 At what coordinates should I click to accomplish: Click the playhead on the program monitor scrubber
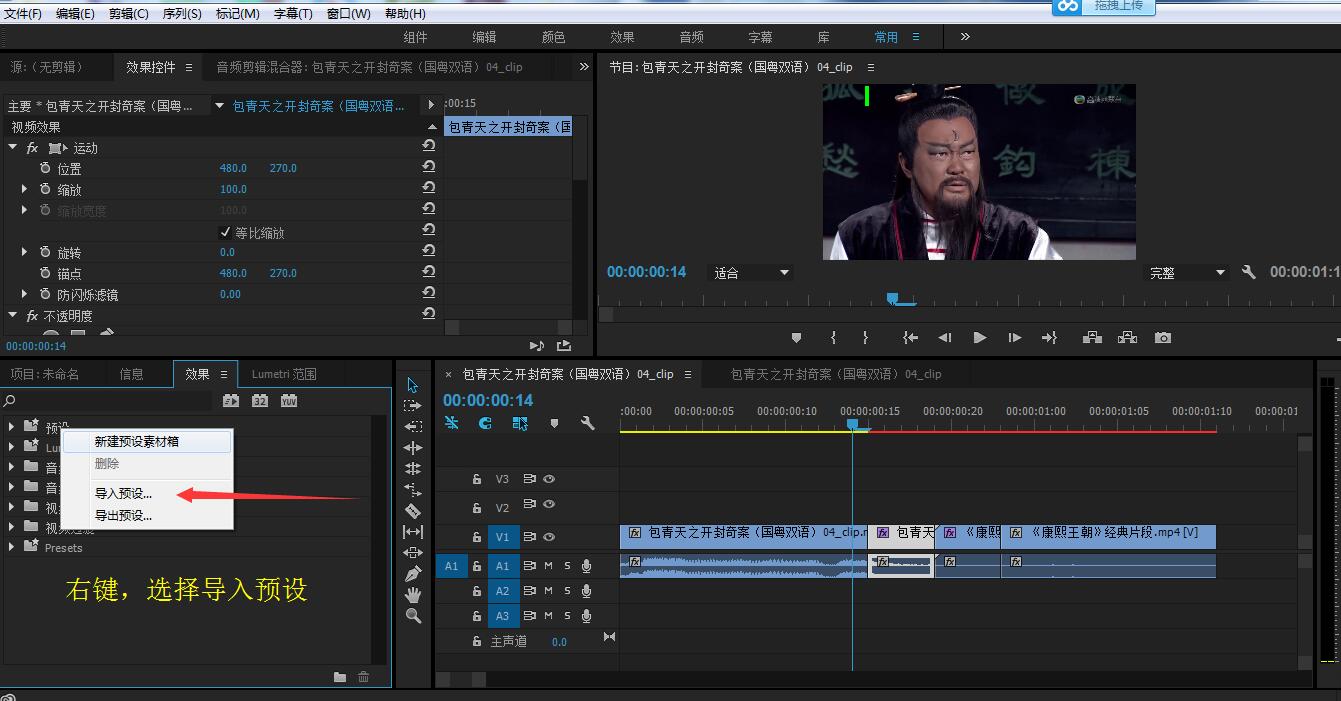[893, 298]
